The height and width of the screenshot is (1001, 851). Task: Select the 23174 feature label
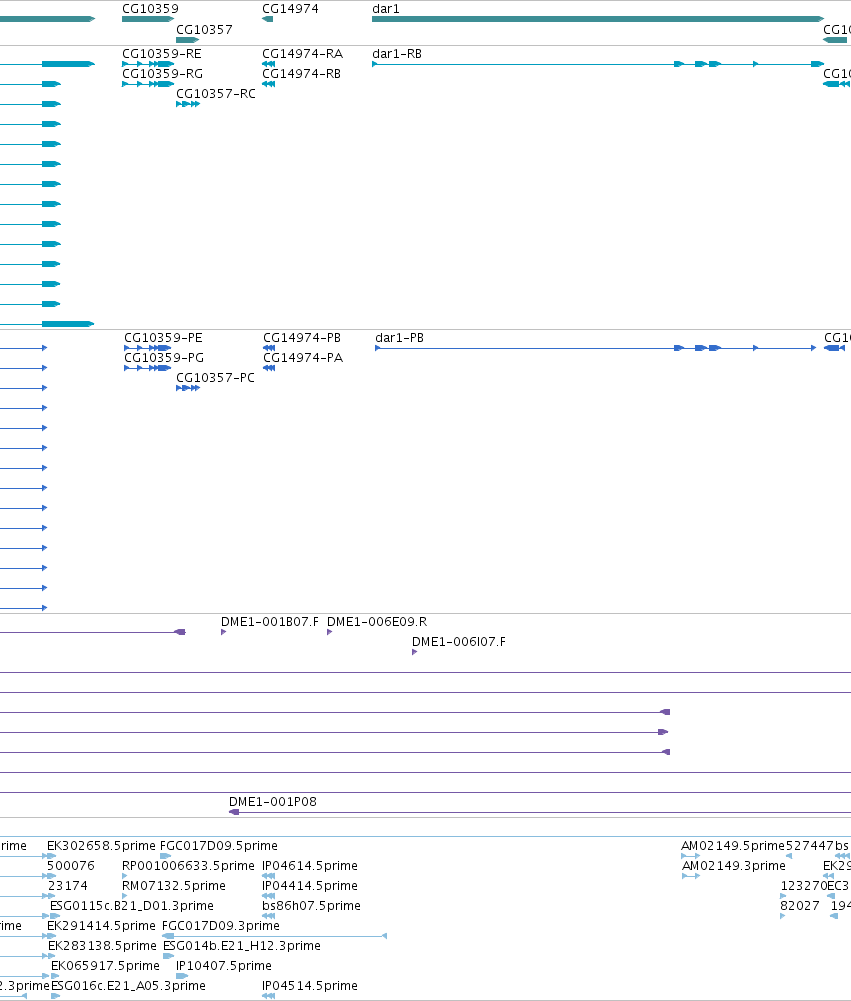pyautogui.click(x=68, y=886)
